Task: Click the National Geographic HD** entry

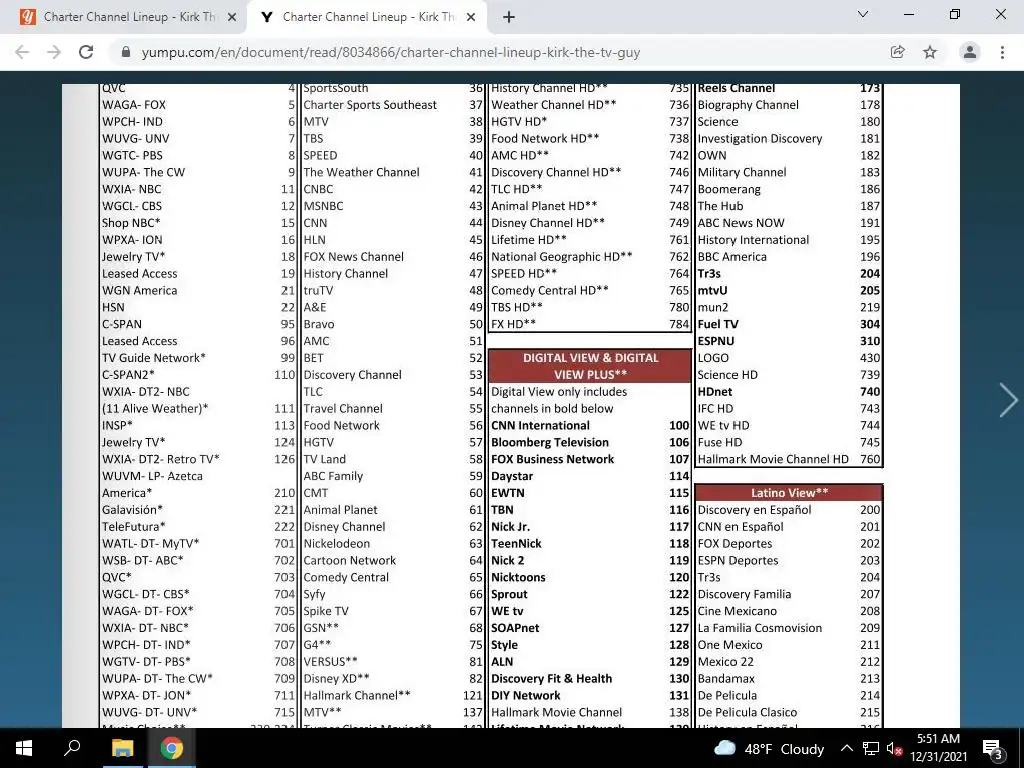Action: 562,257
